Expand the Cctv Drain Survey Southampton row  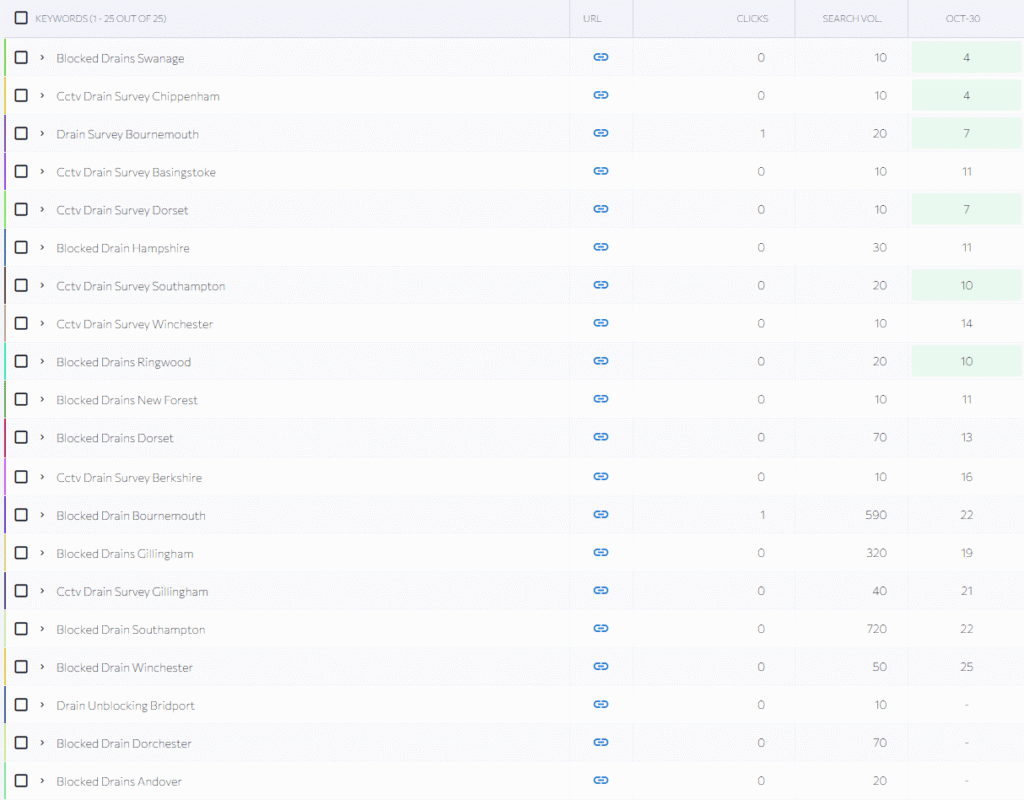click(x=42, y=285)
